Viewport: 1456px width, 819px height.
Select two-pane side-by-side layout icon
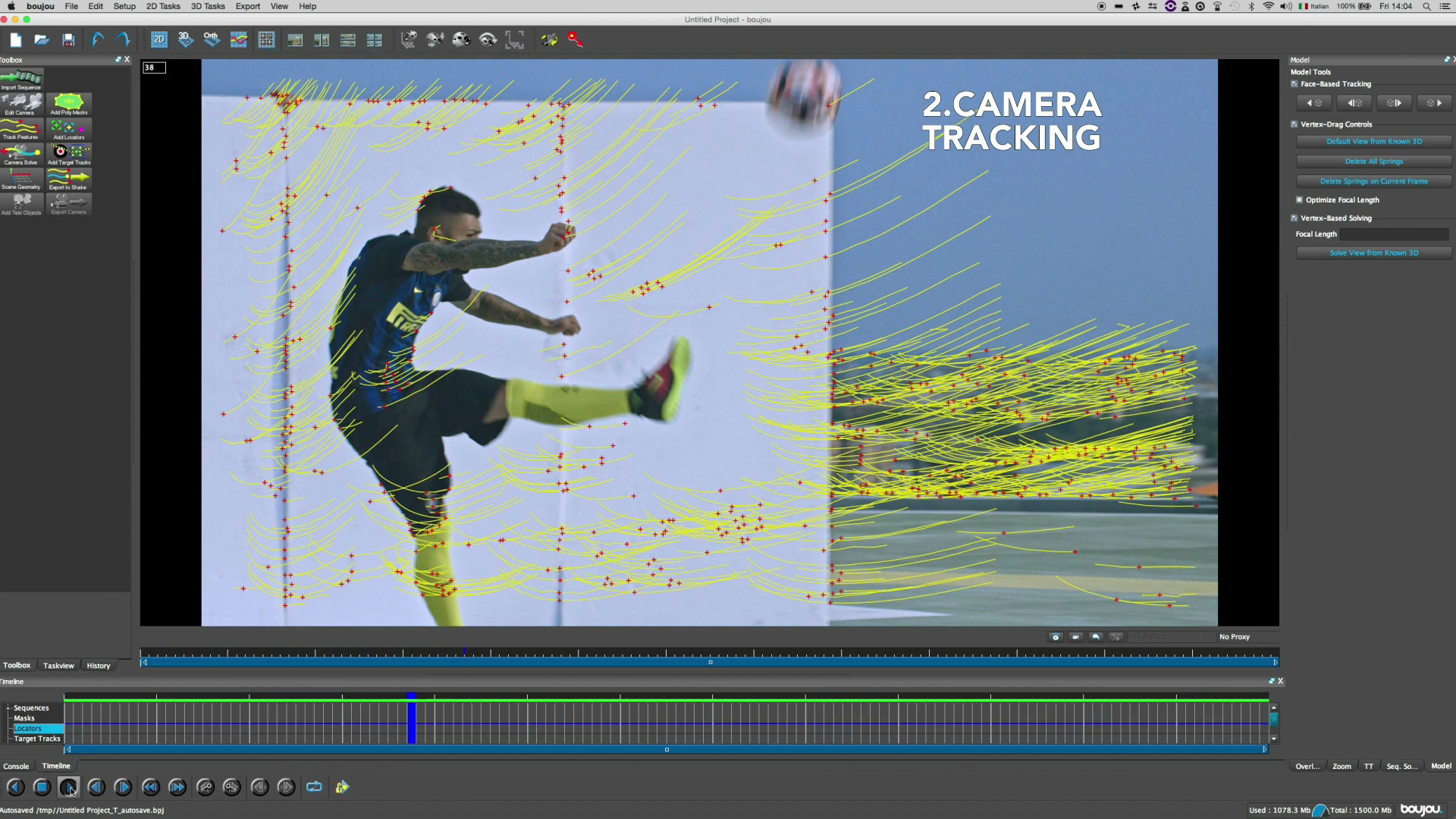tap(322, 40)
